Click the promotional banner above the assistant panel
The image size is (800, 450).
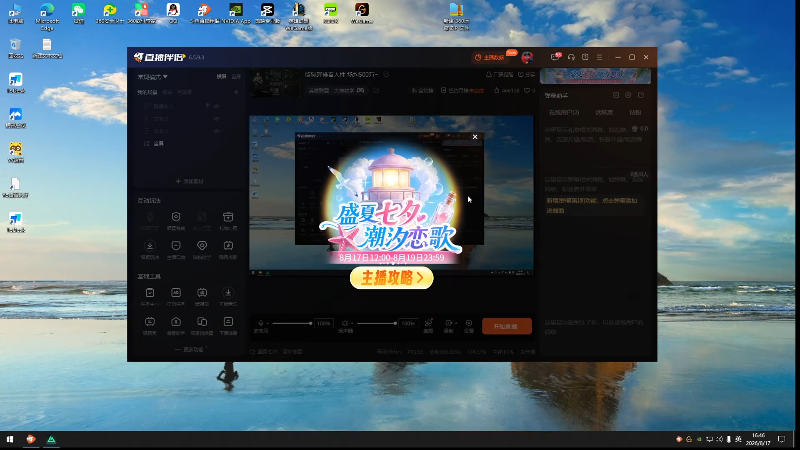point(595,76)
